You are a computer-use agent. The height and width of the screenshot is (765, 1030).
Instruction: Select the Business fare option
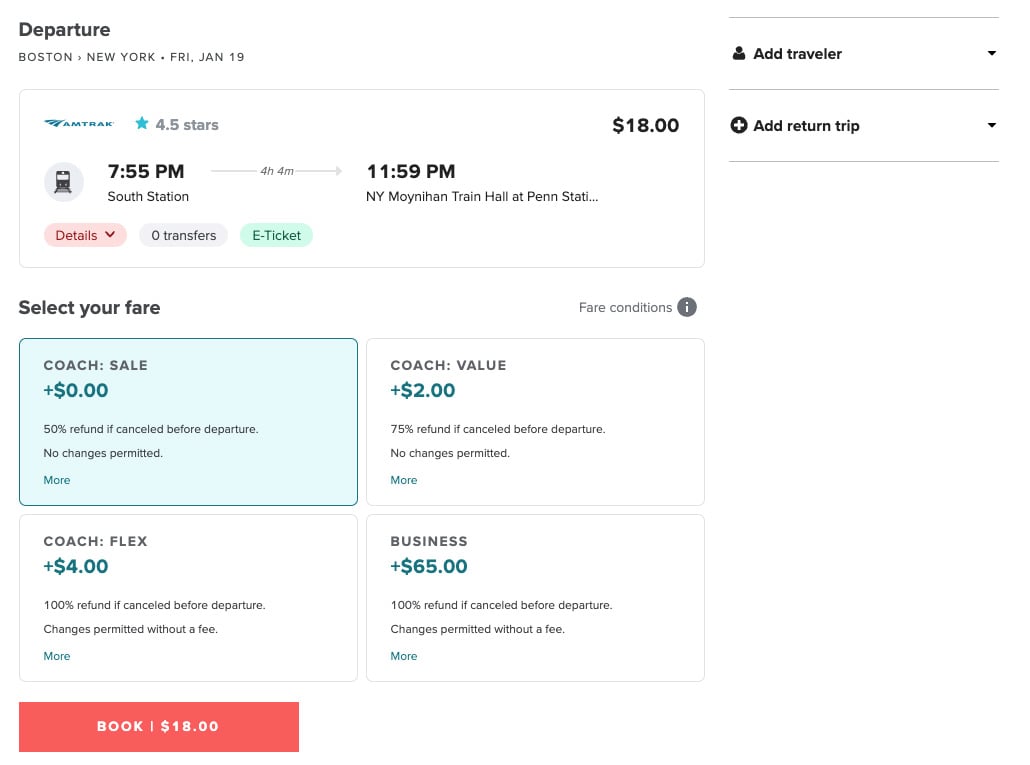click(x=535, y=597)
